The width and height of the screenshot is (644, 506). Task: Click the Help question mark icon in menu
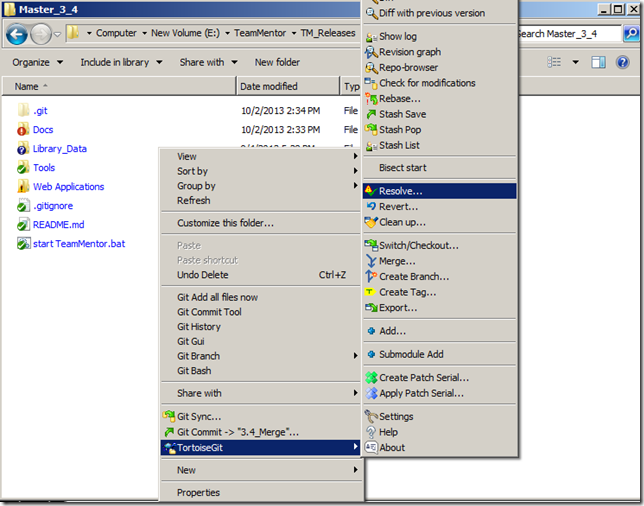[x=371, y=432]
